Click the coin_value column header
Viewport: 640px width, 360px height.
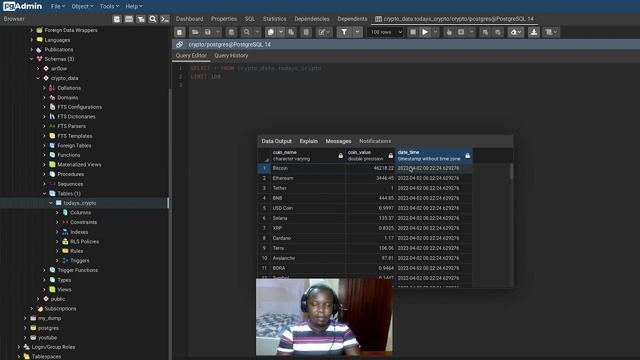tap(371, 156)
